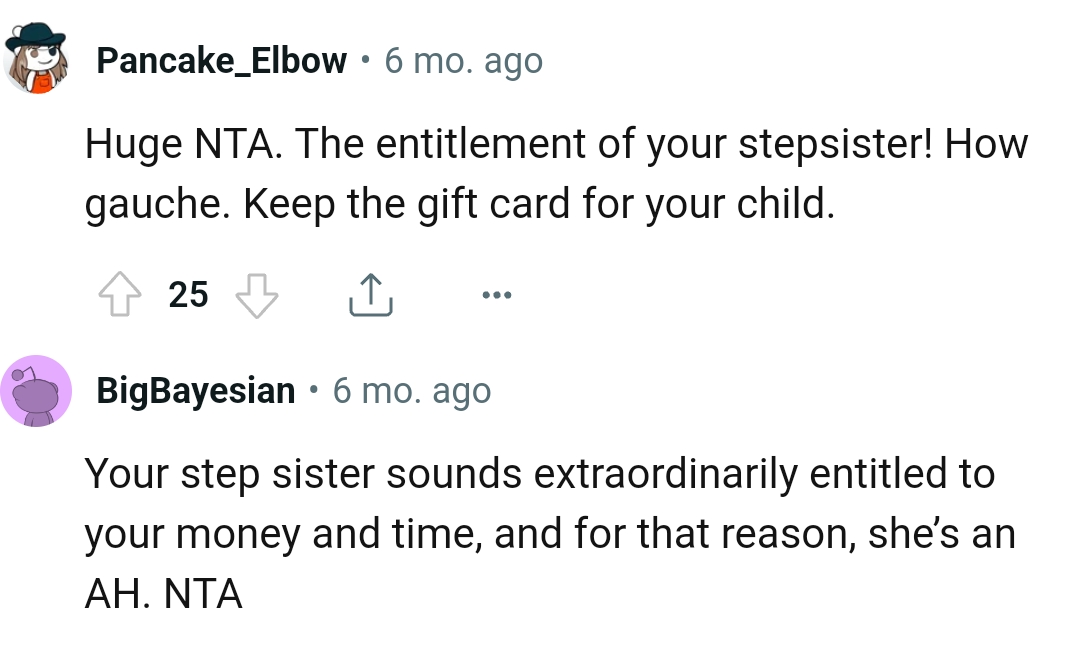This screenshot has width=1080, height=653.
Task: Open the overflow menu on Pancake_Elbow's comment
Action: (496, 294)
